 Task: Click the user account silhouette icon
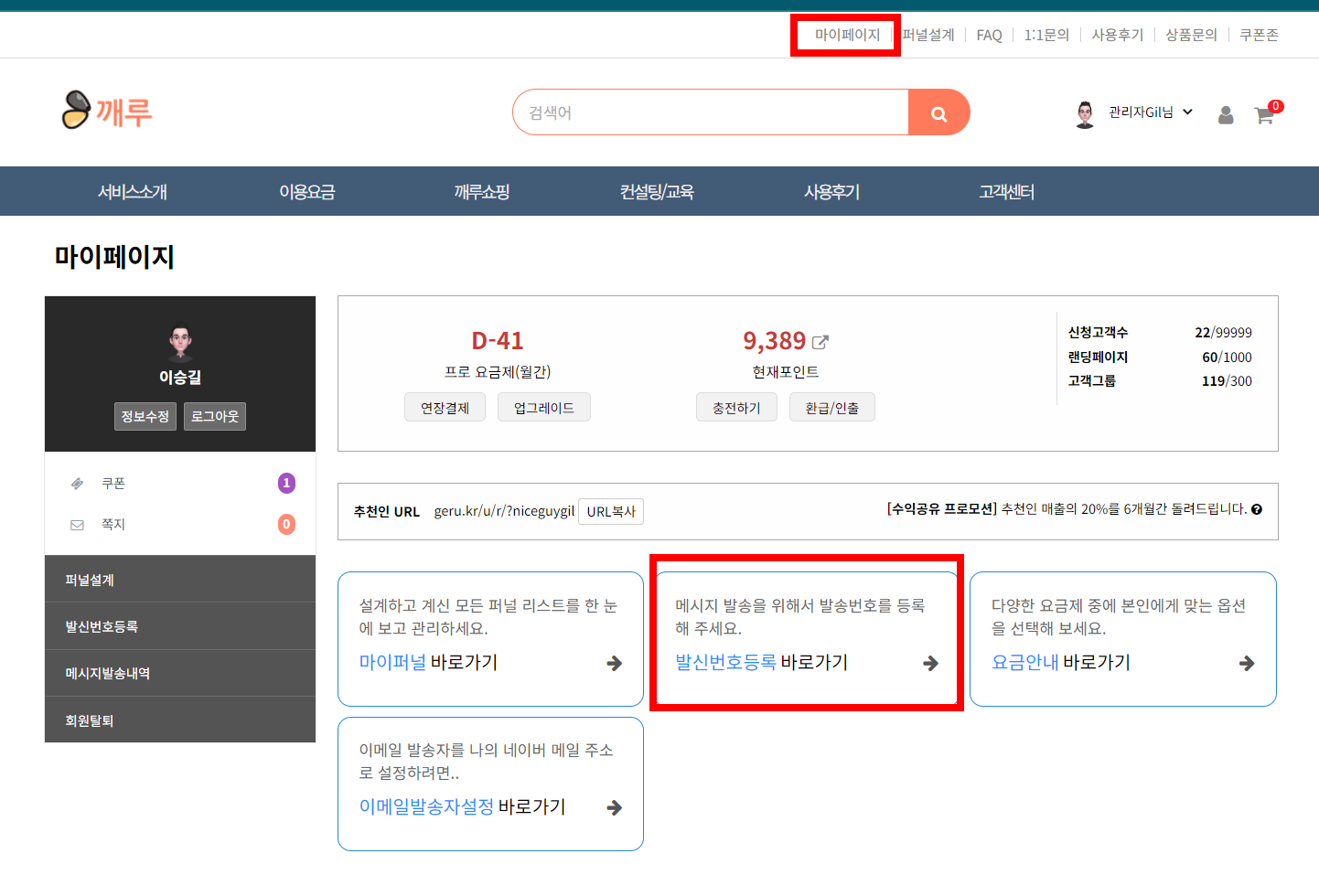click(1226, 115)
